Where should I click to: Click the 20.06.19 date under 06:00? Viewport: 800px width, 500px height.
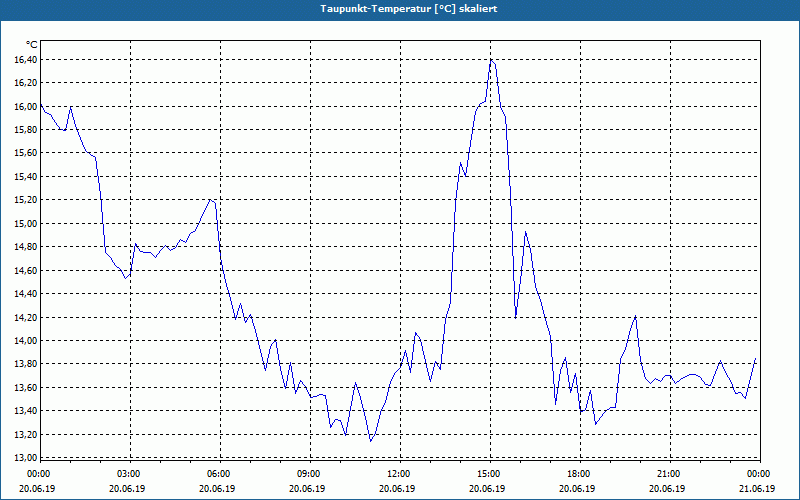click(217, 488)
